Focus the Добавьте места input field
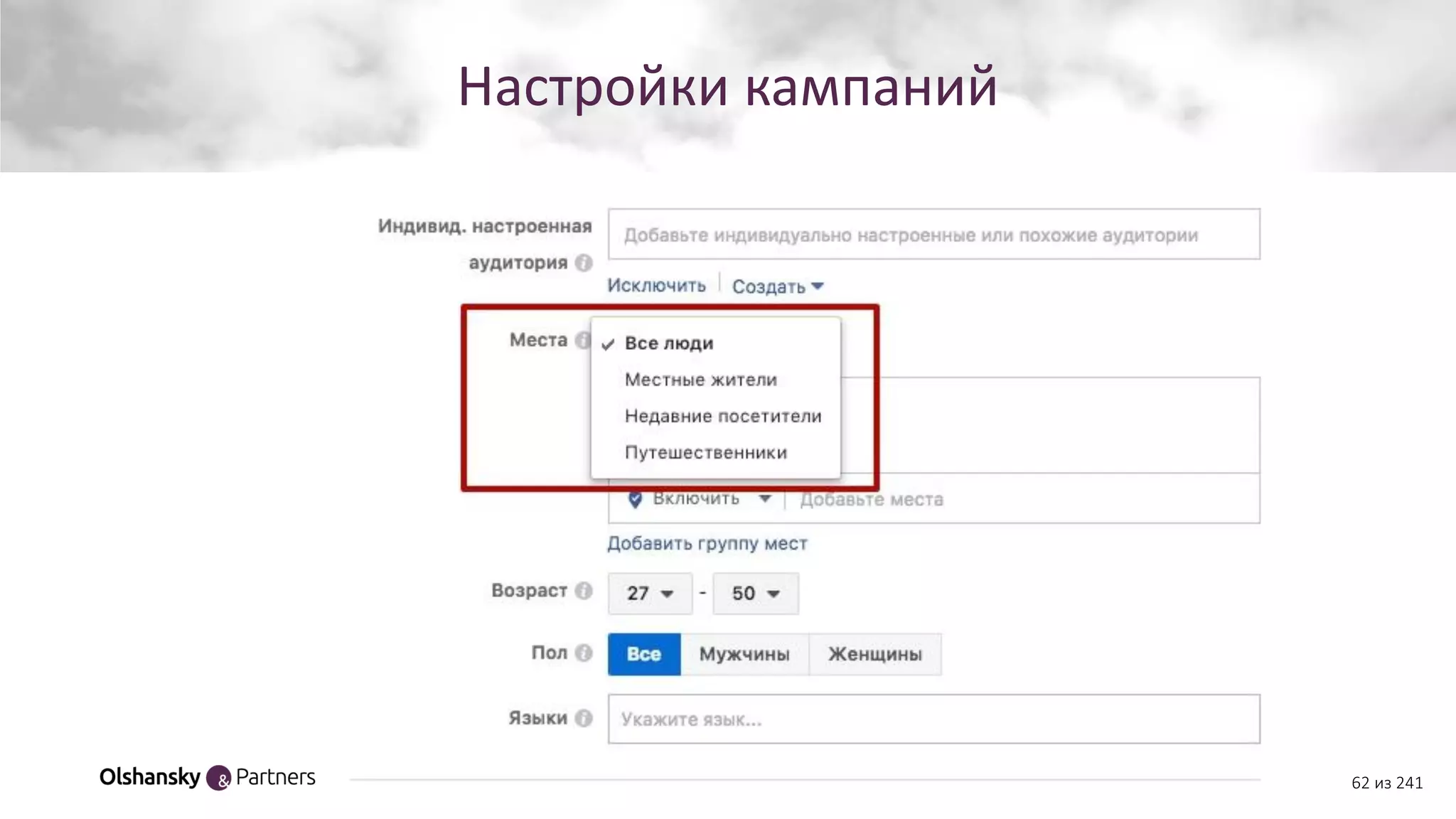 tap(1024, 499)
